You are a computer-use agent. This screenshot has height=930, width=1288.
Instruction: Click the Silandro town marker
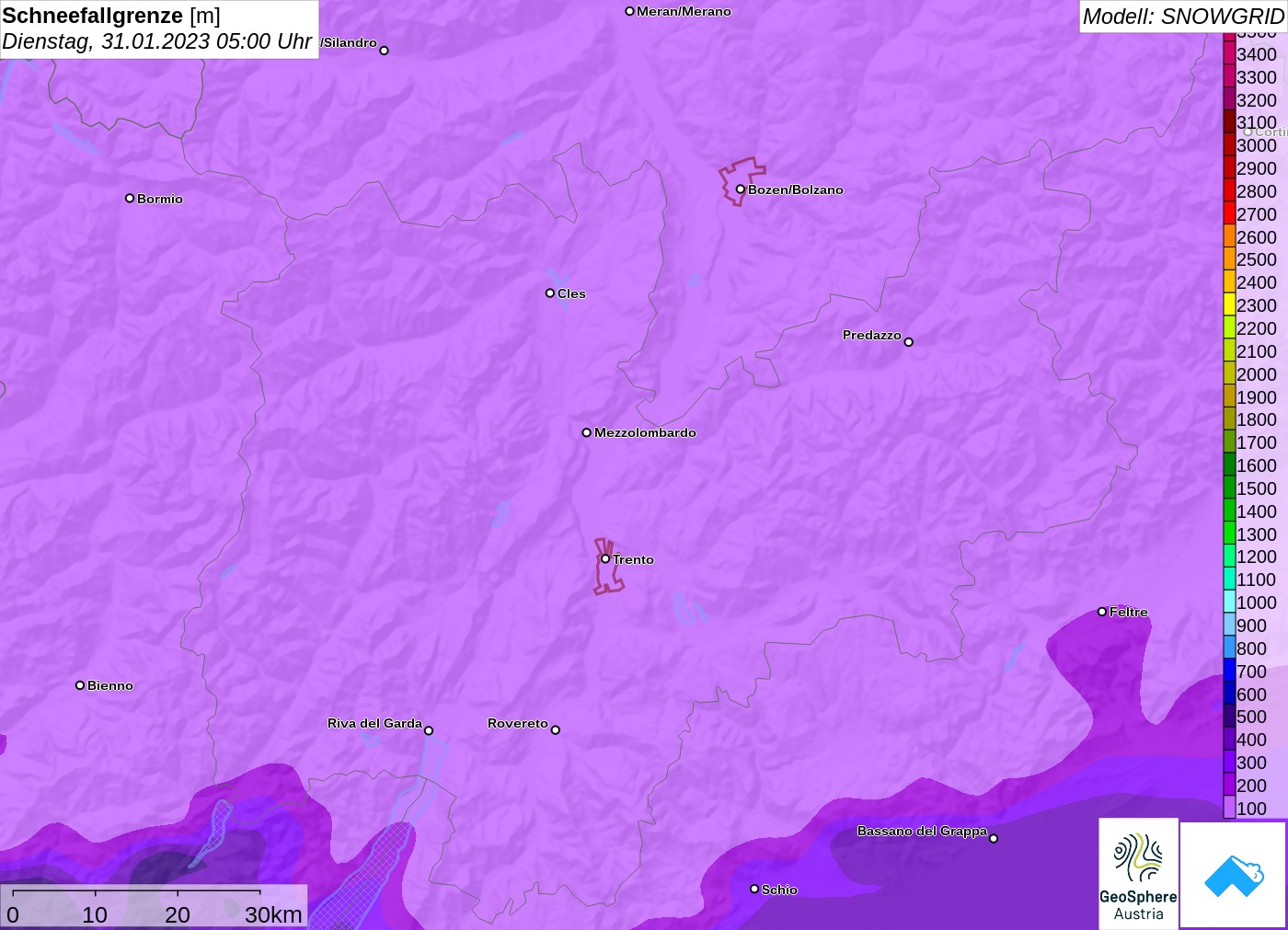[384, 51]
